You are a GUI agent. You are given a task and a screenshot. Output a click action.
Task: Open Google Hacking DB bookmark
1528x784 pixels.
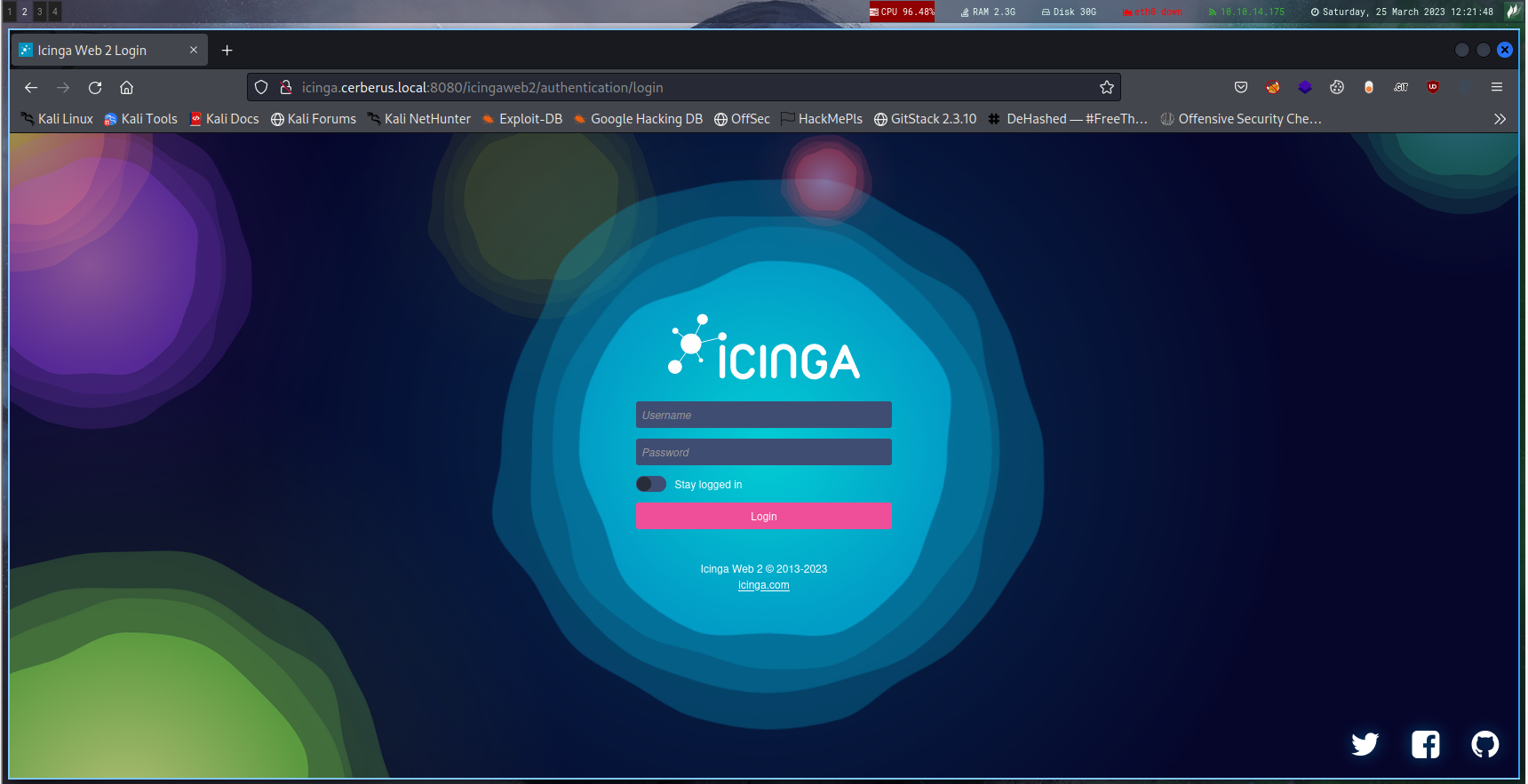point(638,119)
